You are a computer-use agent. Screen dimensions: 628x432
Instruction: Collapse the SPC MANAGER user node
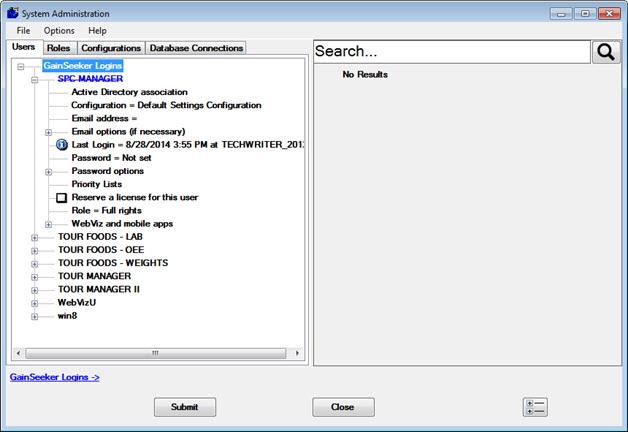pyautogui.click(x=34, y=79)
